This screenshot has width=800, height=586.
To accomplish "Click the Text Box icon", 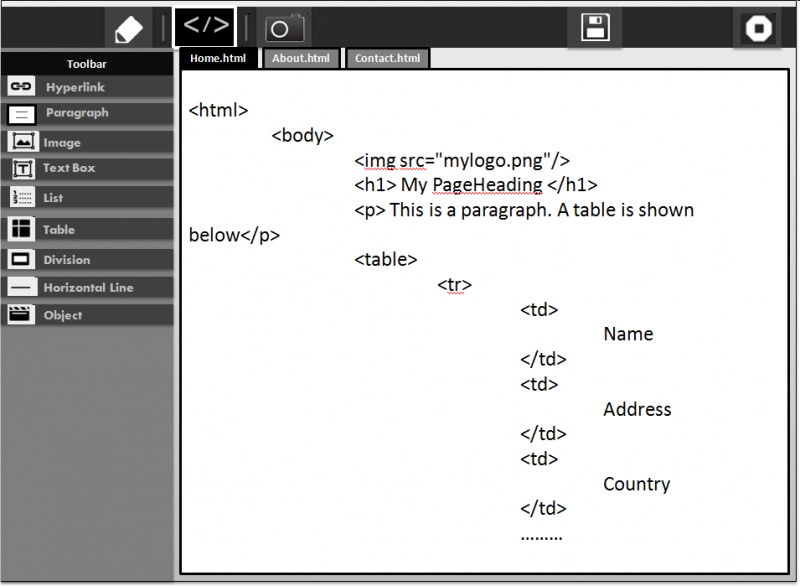I will 23,169.
